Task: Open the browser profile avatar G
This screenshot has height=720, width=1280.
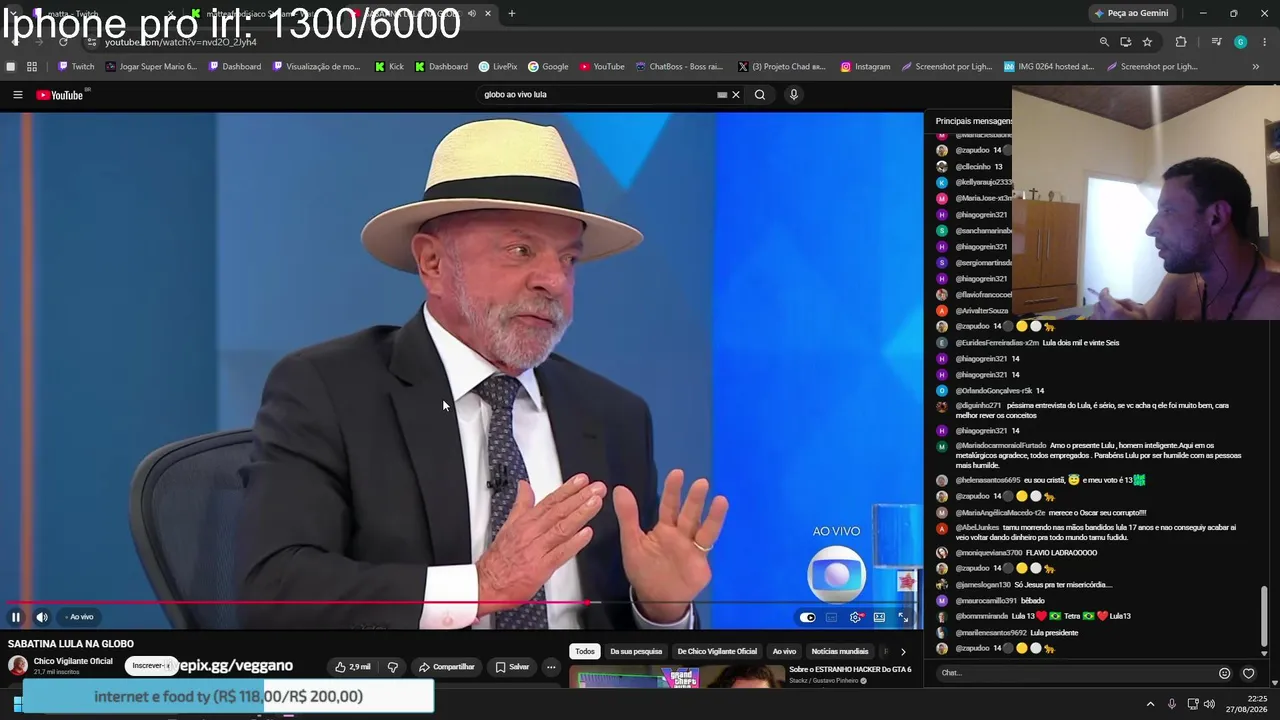Action: click(1241, 42)
